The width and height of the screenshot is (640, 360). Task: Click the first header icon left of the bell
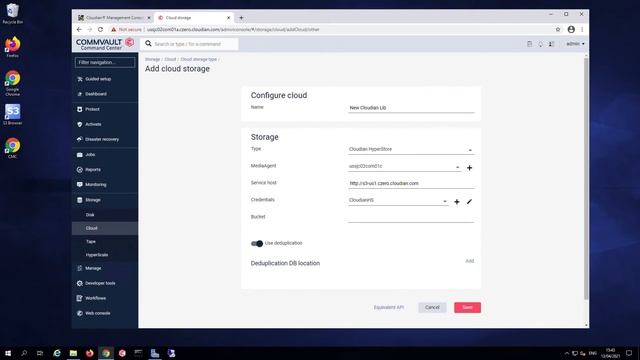click(x=529, y=44)
